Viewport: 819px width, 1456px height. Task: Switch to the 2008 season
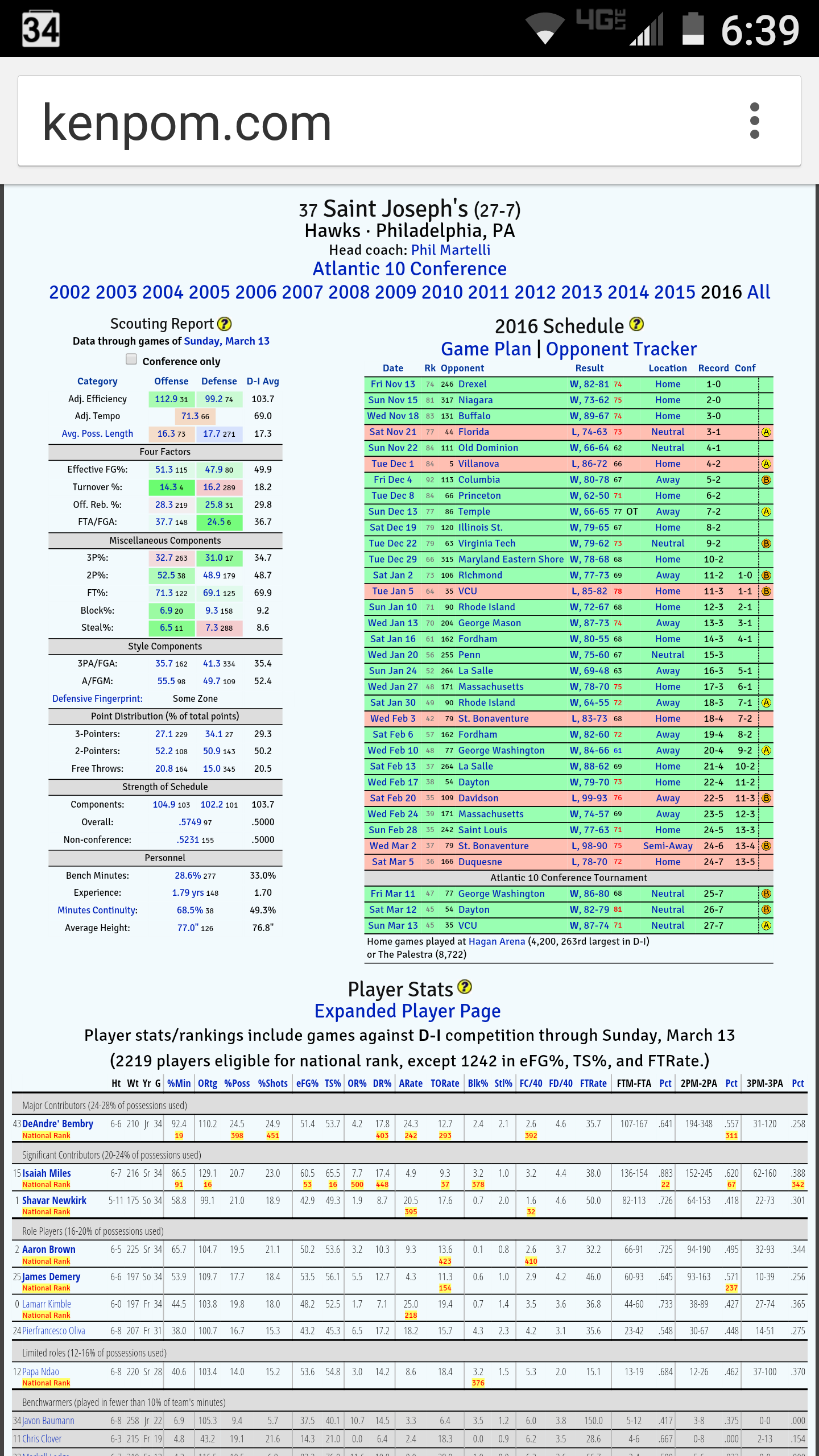point(349,292)
